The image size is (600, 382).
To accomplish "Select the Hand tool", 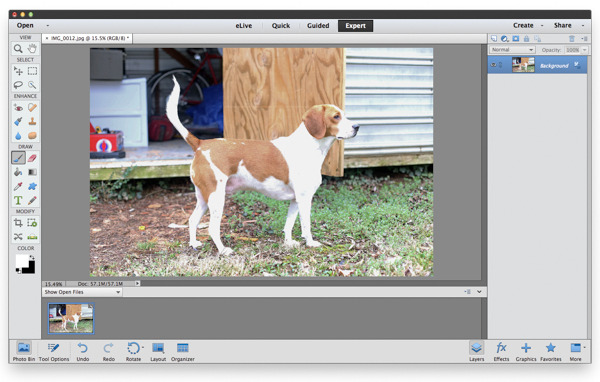I will pyautogui.click(x=33, y=49).
